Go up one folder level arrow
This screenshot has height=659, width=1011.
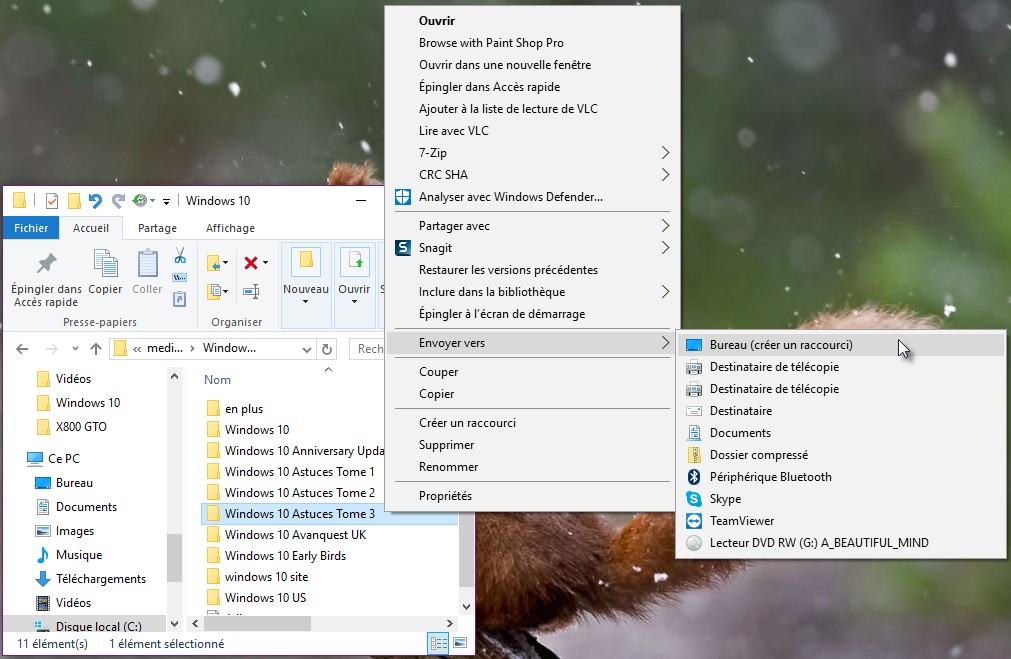pos(96,349)
